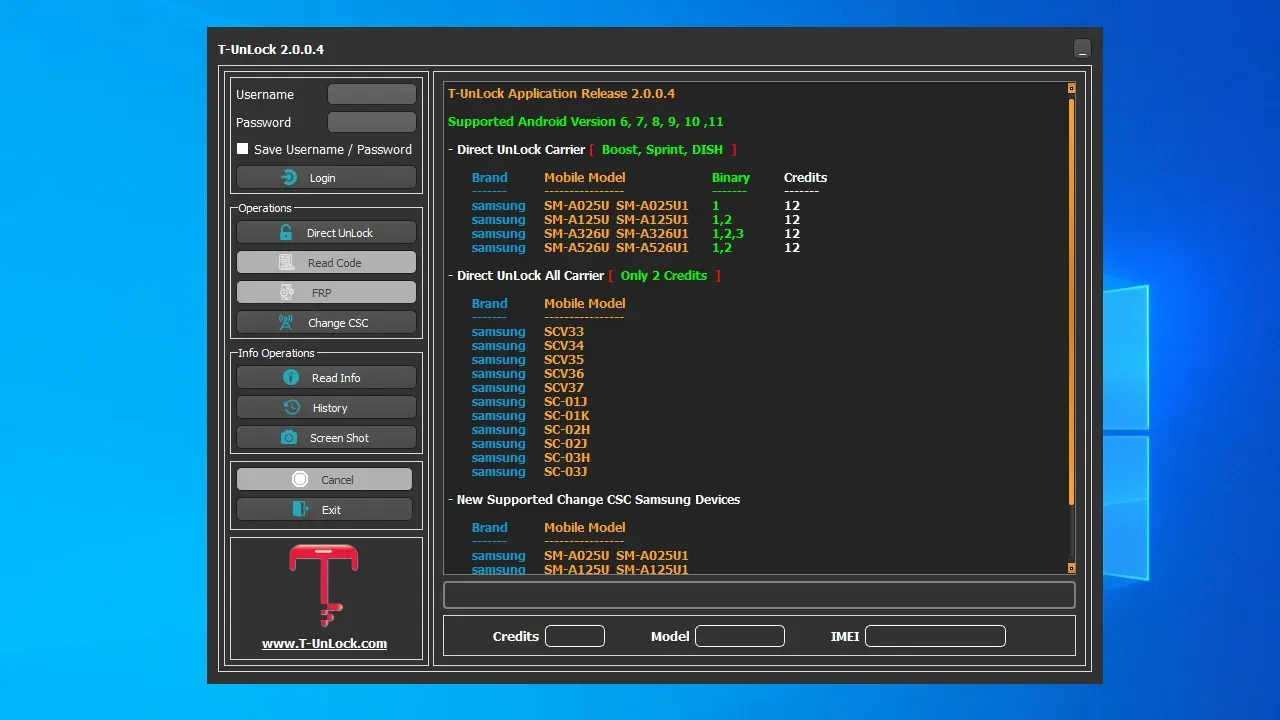Click the empty progress bar below log

759,595
